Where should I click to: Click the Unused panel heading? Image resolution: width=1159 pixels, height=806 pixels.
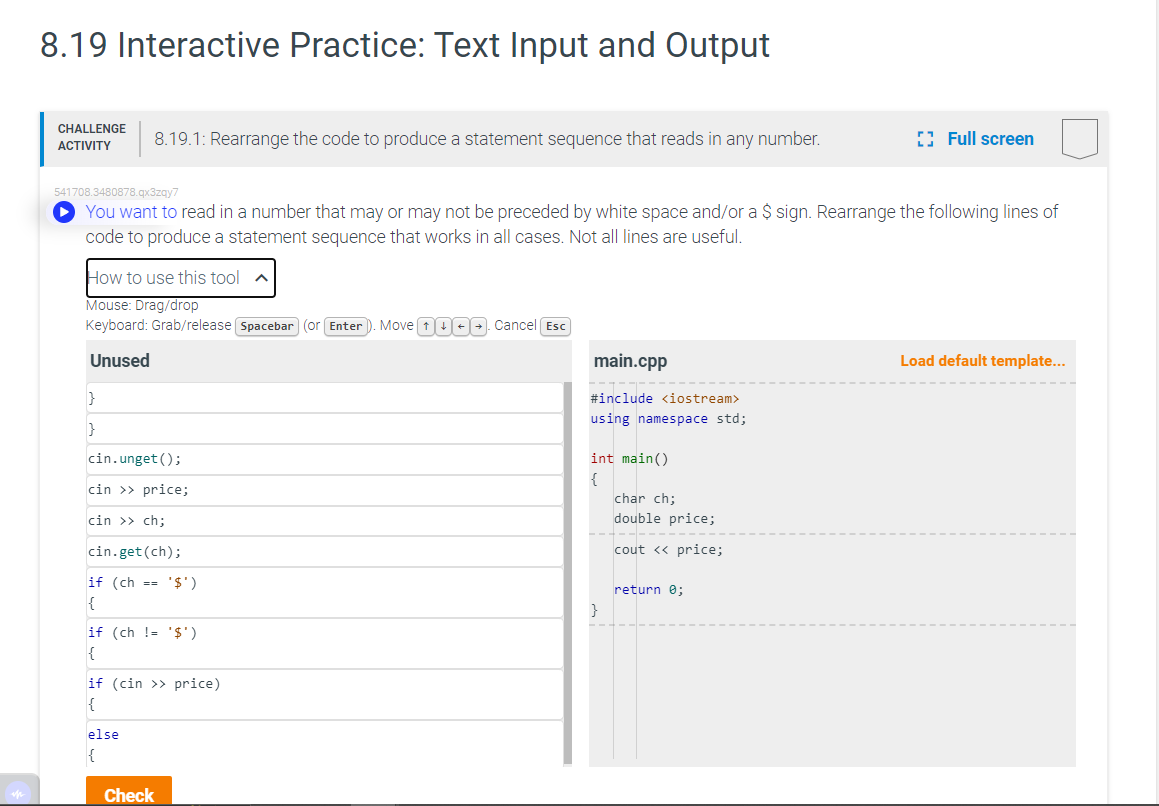coord(120,361)
